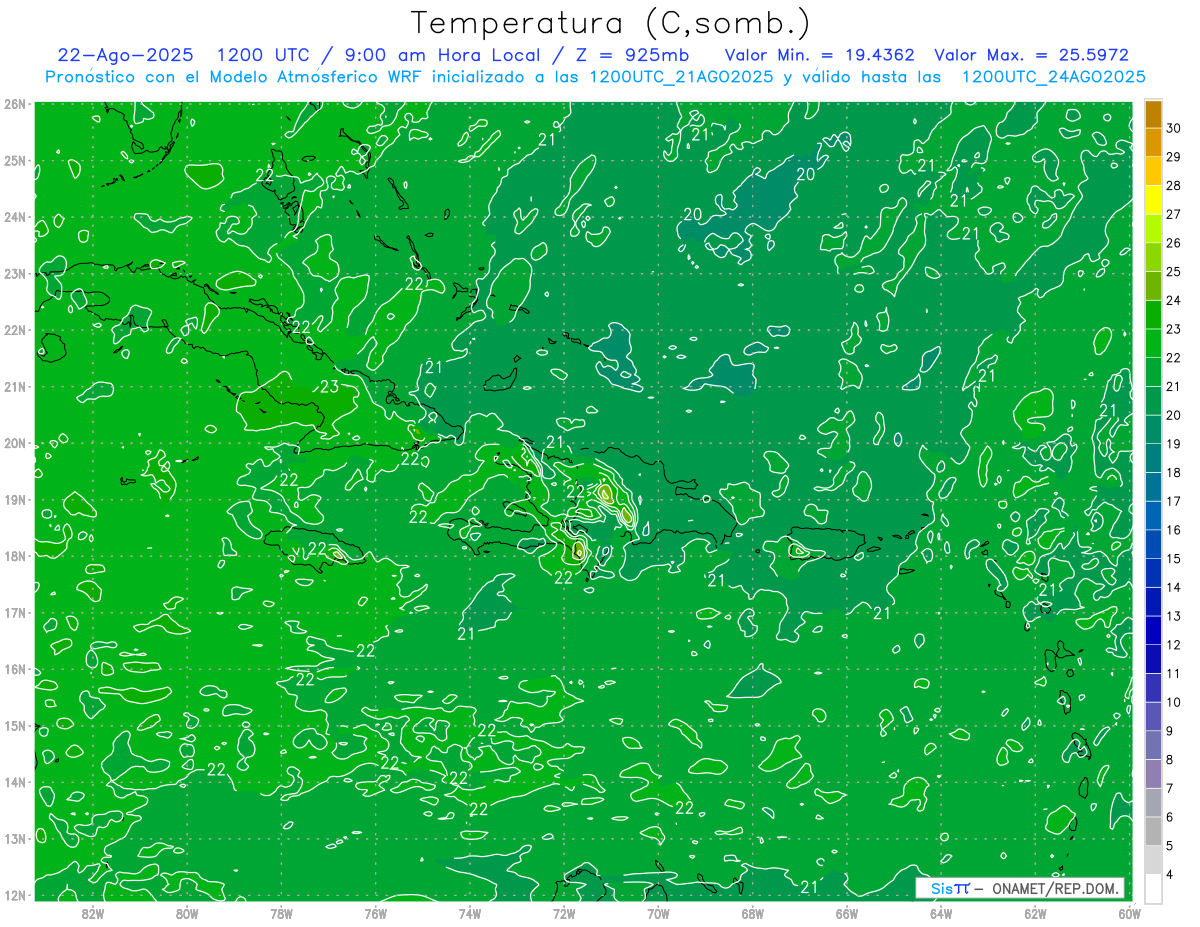Click the '25N' latitude label
The width and height of the screenshot is (1200, 927).
click(15, 160)
